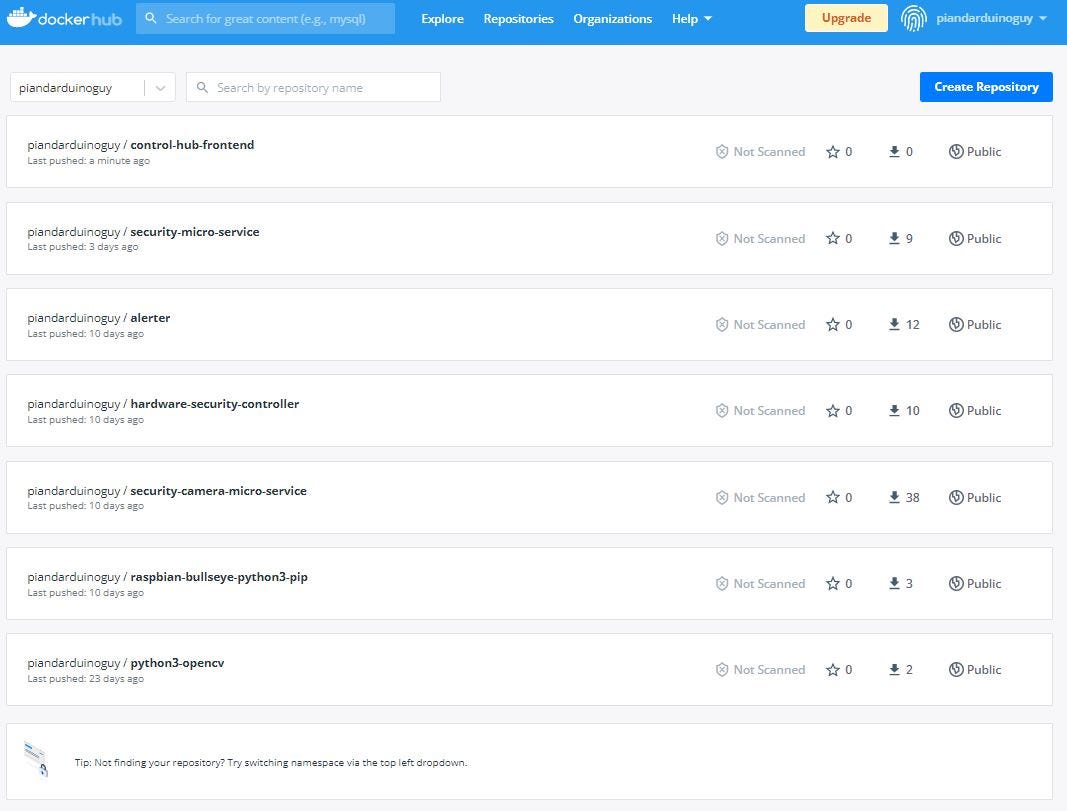Image resolution: width=1067 pixels, height=811 pixels.
Task: Click the Upgrade button
Action: (845, 17)
